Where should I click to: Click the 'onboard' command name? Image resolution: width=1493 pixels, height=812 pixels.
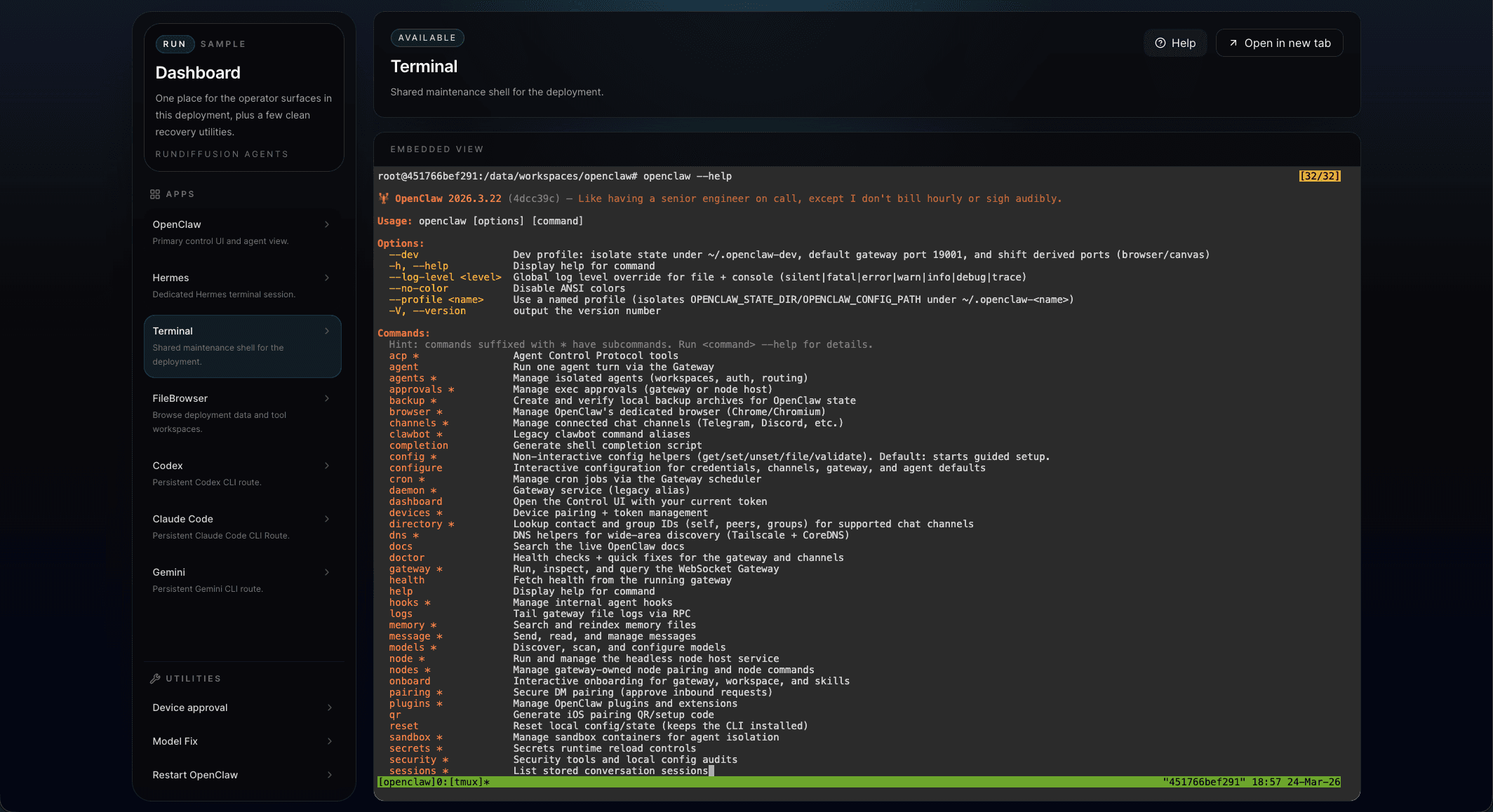410,681
